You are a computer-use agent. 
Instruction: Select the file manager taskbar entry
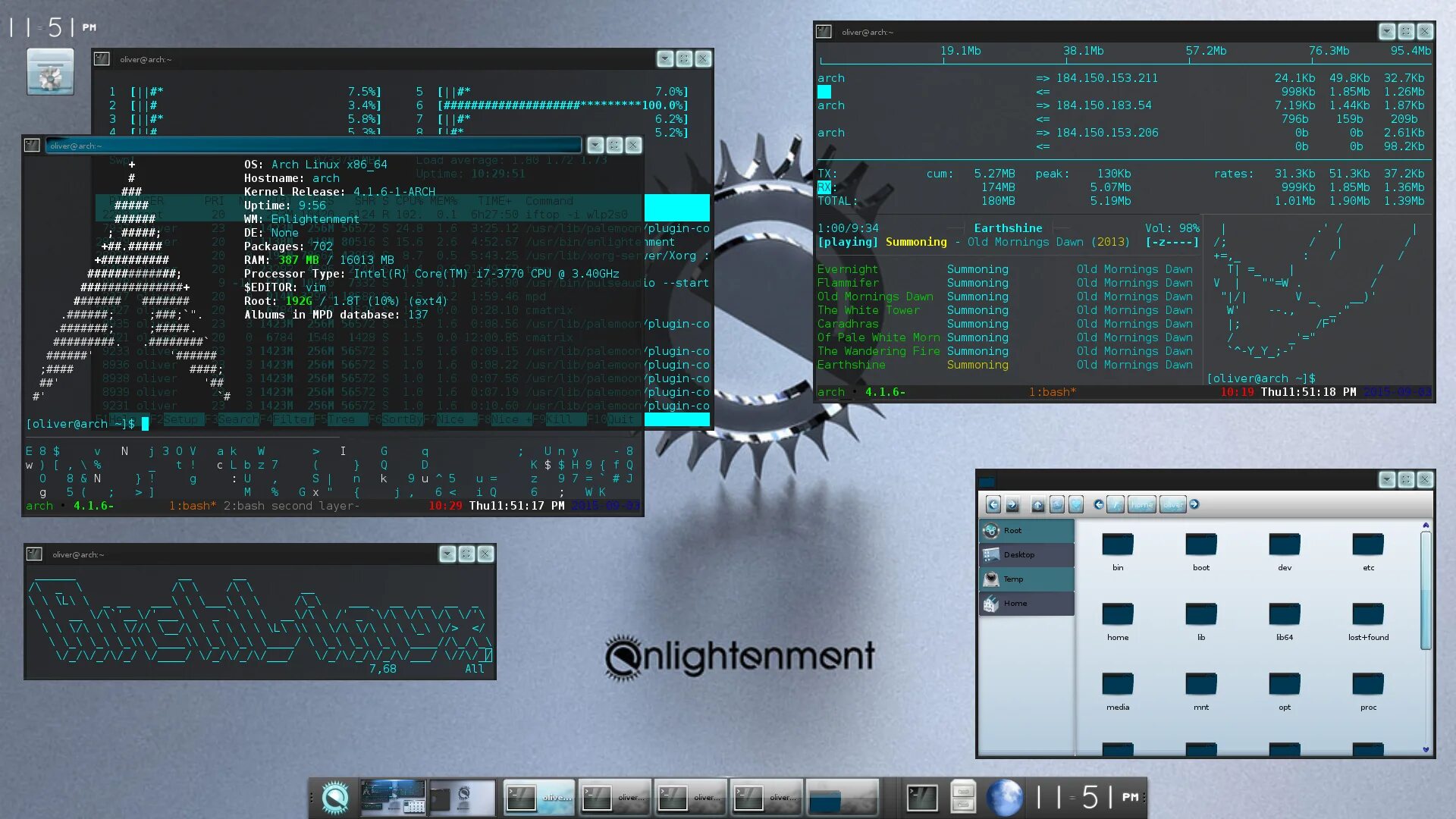tap(842, 797)
